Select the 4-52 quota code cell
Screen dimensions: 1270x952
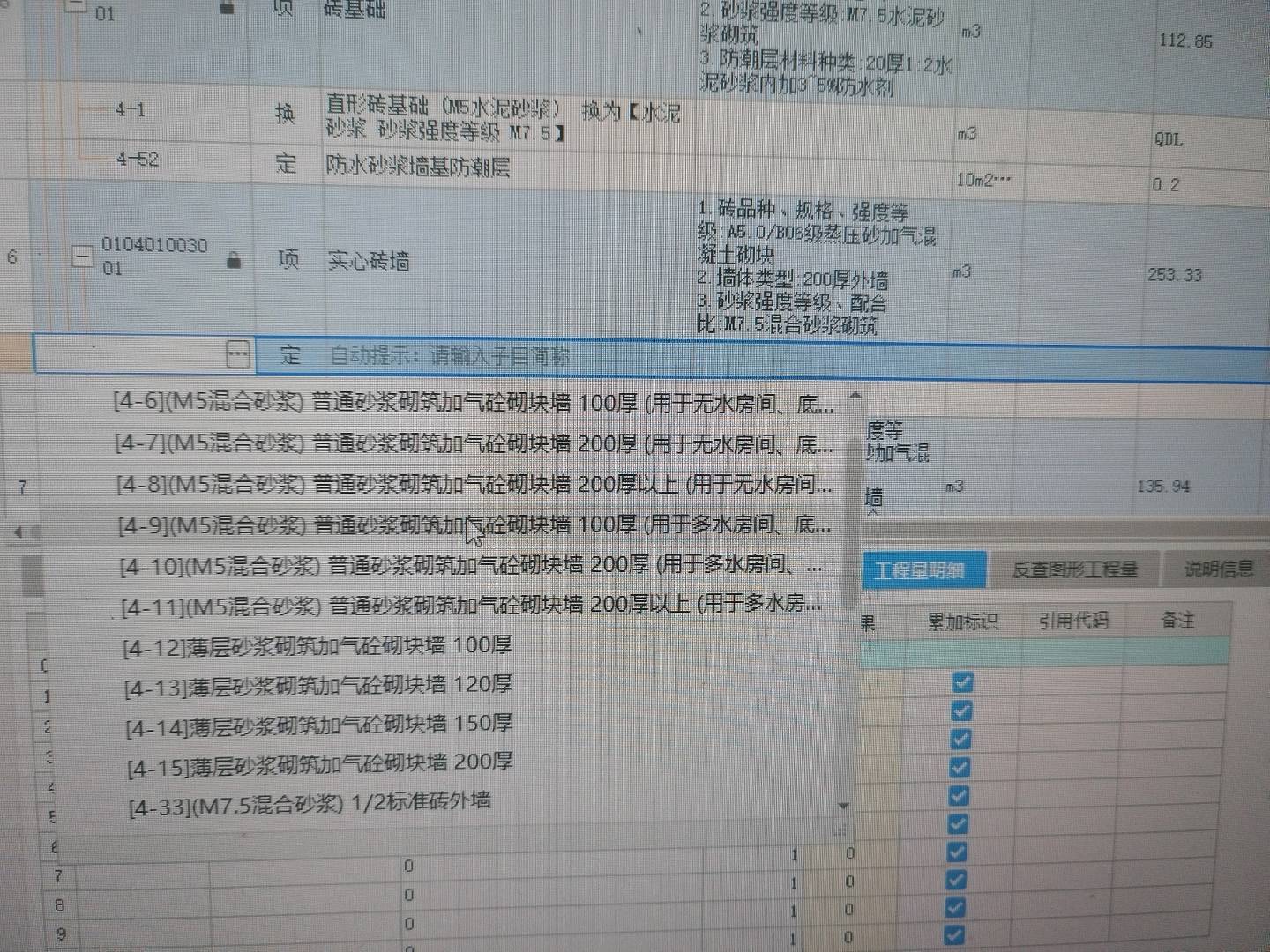pyautogui.click(x=138, y=160)
